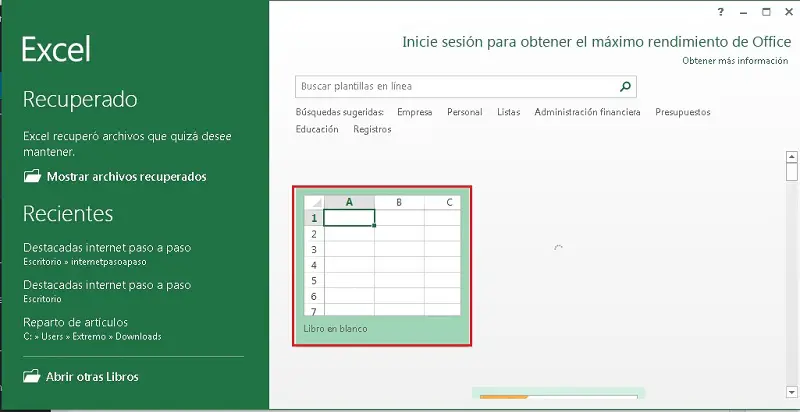Open recent file Reparto de artículos

coord(92,329)
